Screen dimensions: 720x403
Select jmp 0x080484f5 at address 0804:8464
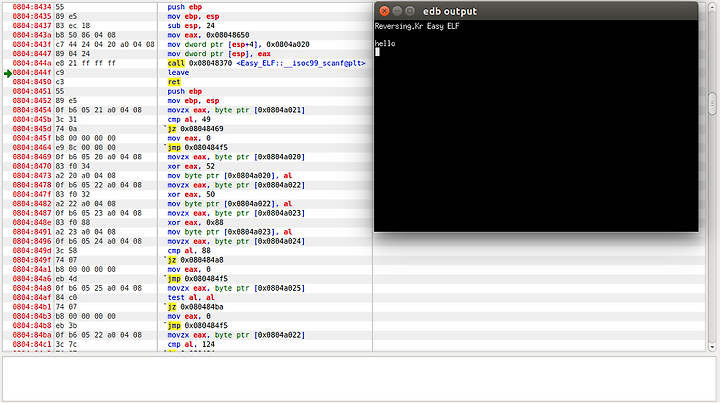coord(197,148)
